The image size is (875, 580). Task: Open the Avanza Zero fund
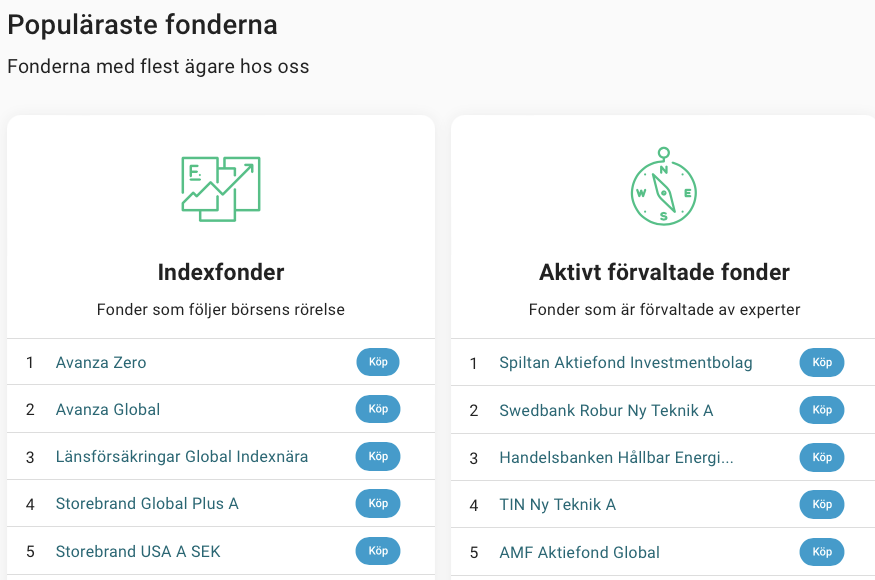click(101, 362)
